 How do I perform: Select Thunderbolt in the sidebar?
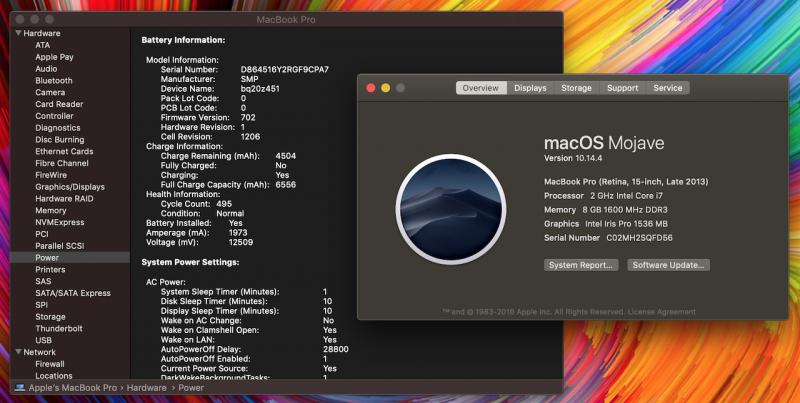[x=59, y=329]
